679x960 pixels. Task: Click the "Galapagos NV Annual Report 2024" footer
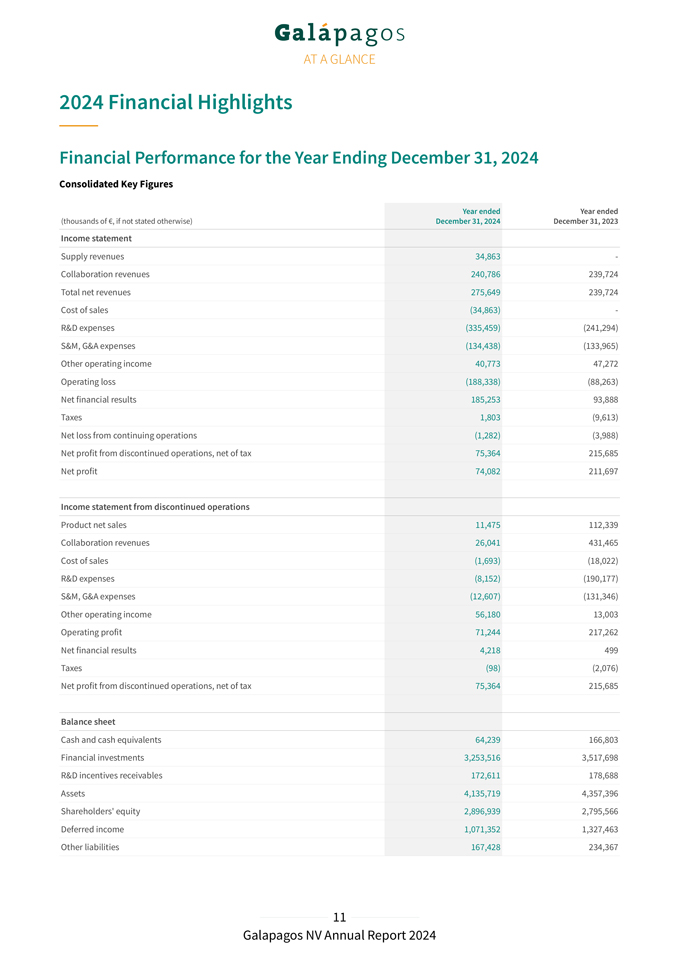[x=339, y=936]
